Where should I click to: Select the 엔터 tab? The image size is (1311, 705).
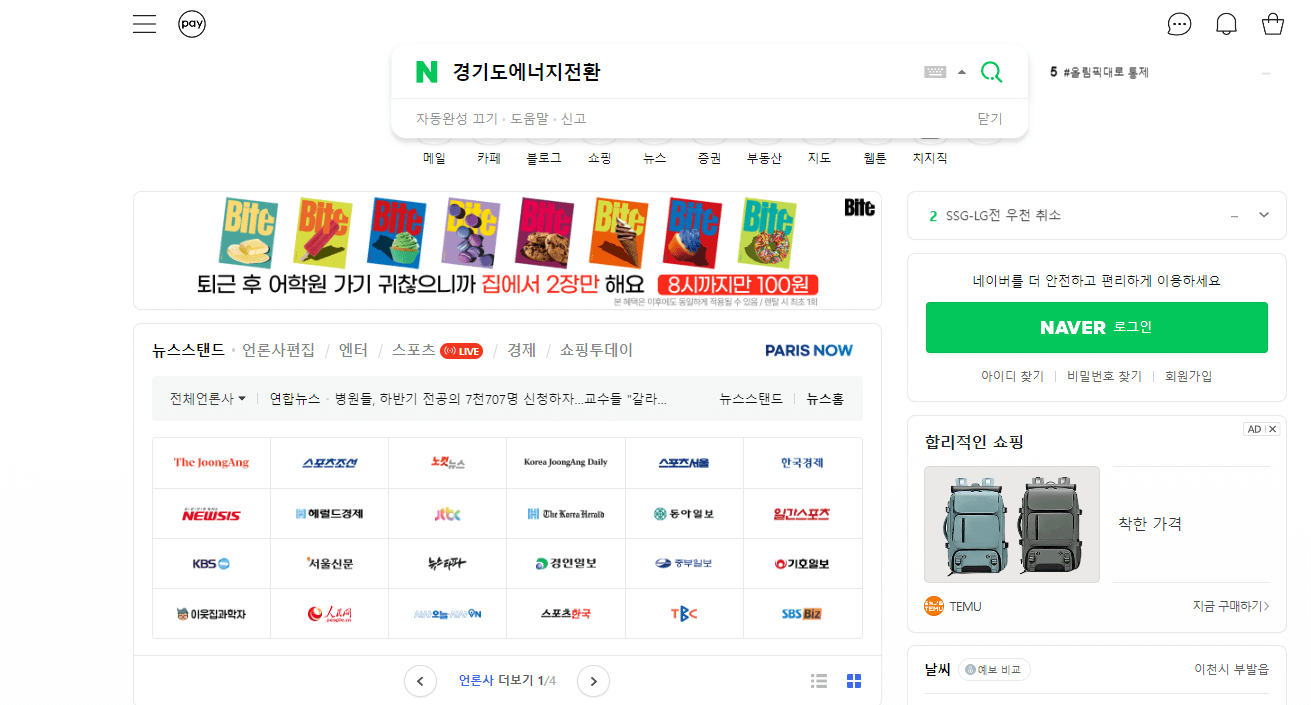(353, 350)
